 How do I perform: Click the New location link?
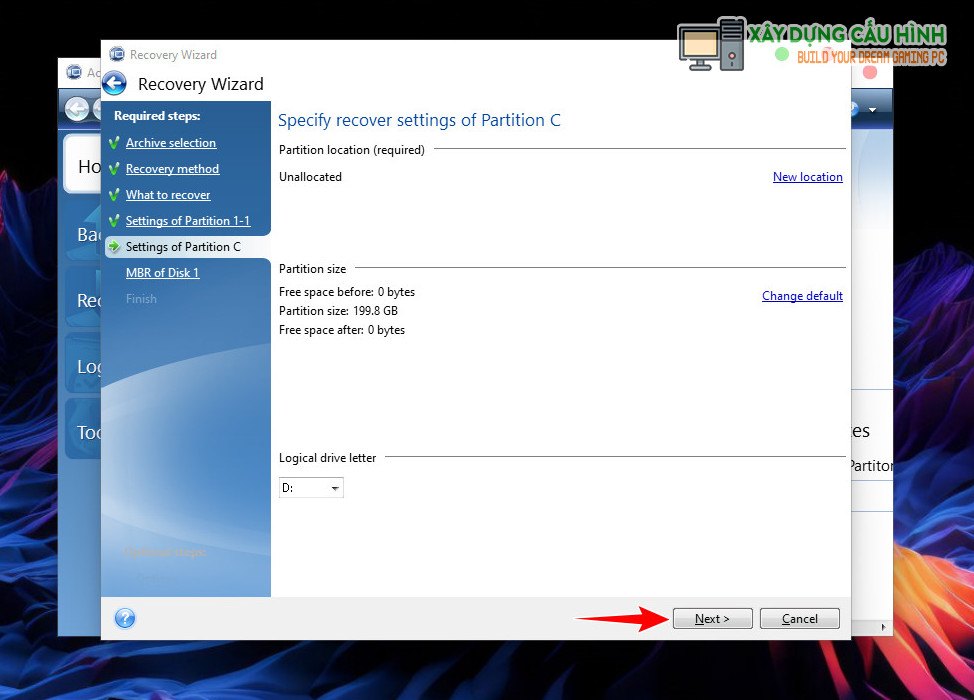pos(807,177)
